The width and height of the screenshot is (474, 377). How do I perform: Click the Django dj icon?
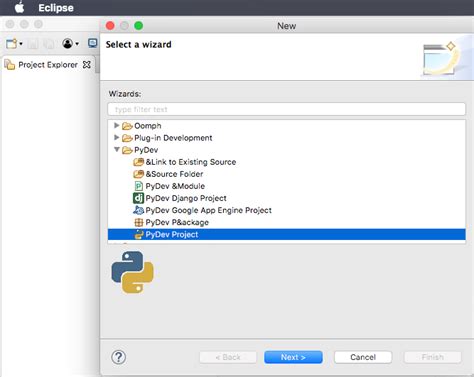tap(138, 198)
